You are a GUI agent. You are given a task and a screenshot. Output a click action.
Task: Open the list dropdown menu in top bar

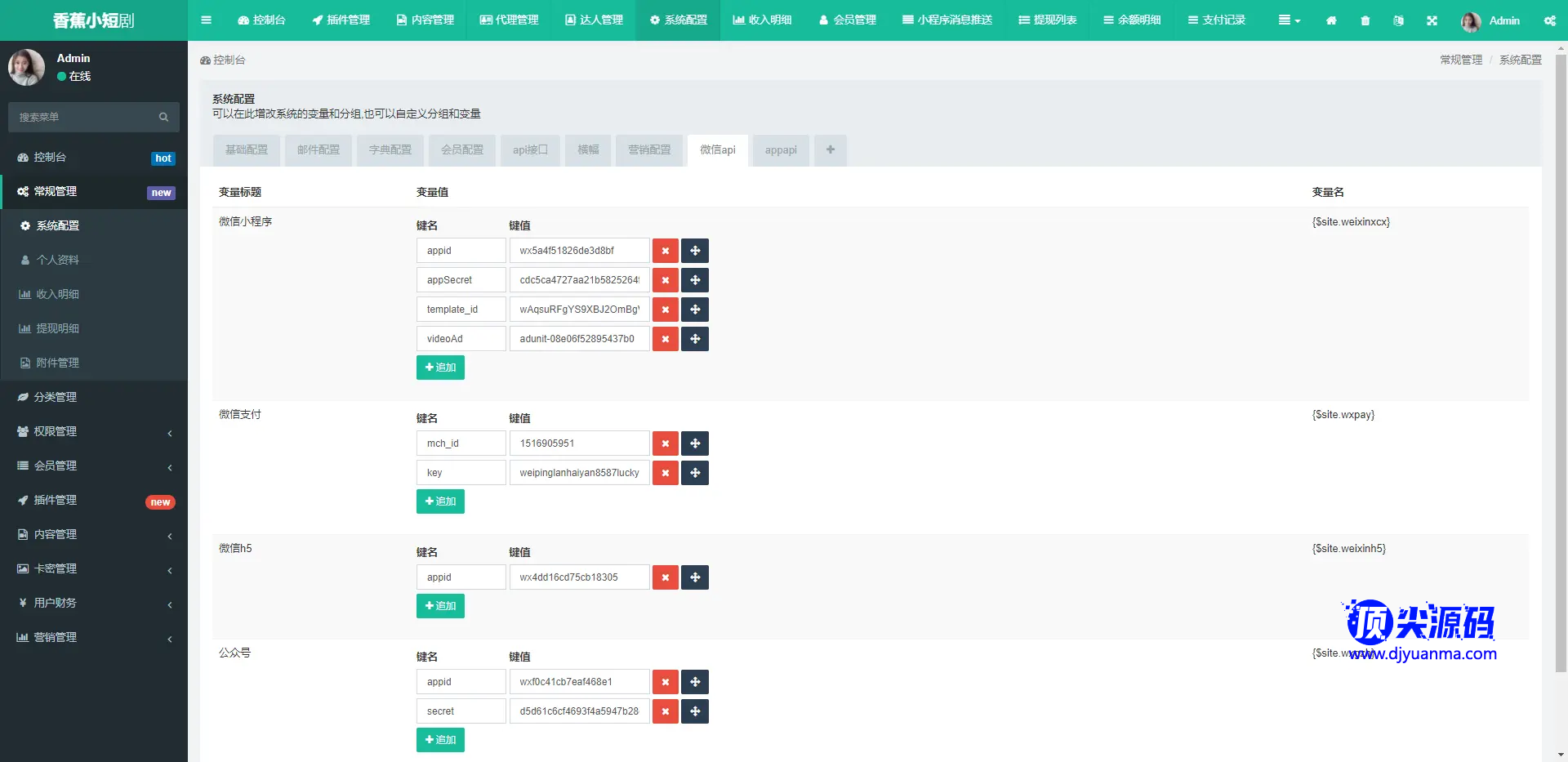1289,20
